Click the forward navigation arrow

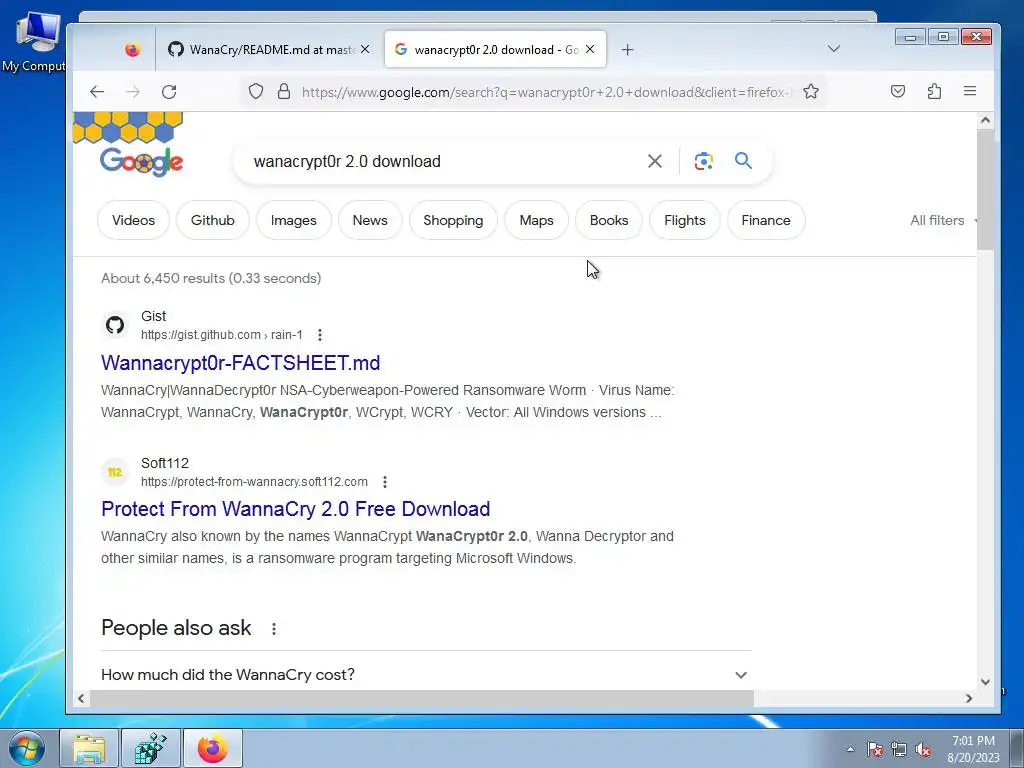133,92
